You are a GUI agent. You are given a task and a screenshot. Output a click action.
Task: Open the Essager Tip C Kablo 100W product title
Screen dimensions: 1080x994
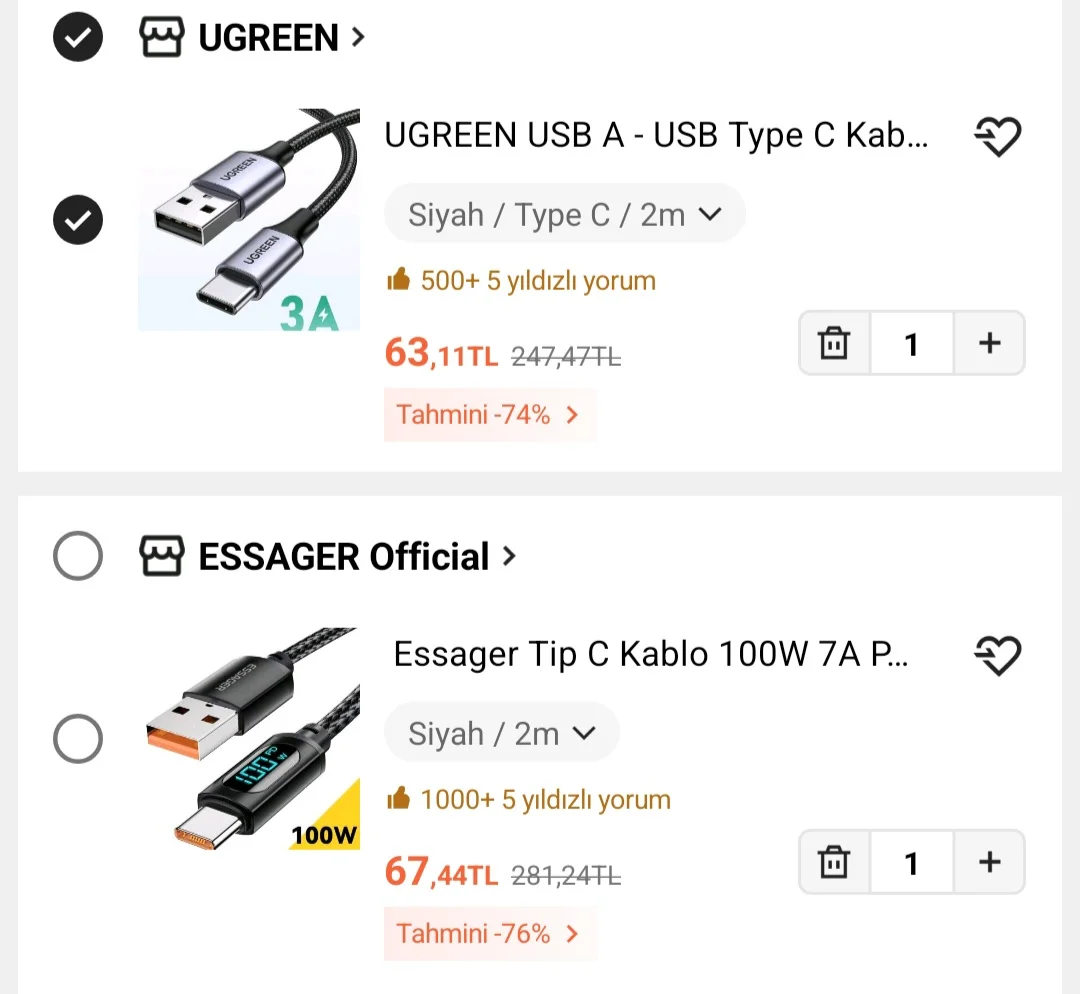[x=650, y=655]
